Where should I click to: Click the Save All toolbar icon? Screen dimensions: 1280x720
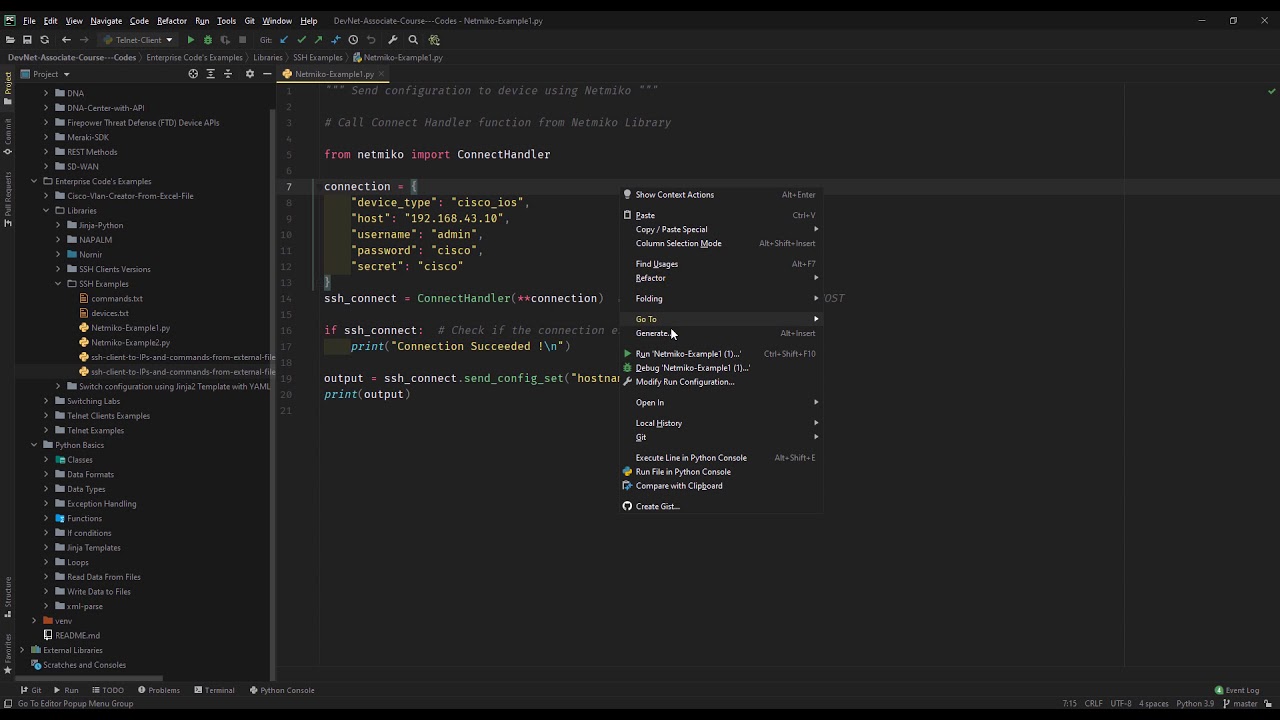coord(27,40)
